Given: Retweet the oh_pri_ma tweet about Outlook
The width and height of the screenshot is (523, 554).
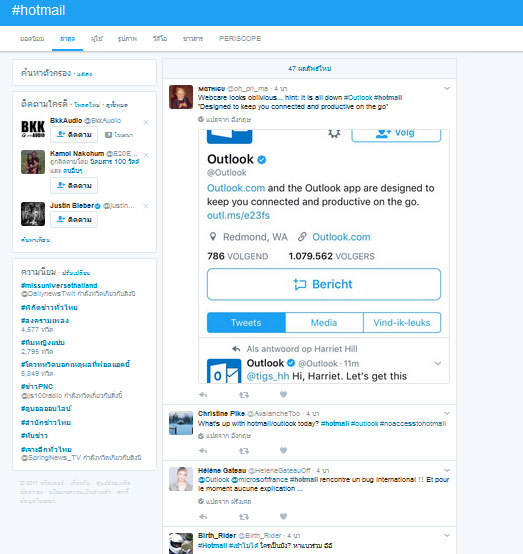Looking at the screenshot, I should (244, 395).
